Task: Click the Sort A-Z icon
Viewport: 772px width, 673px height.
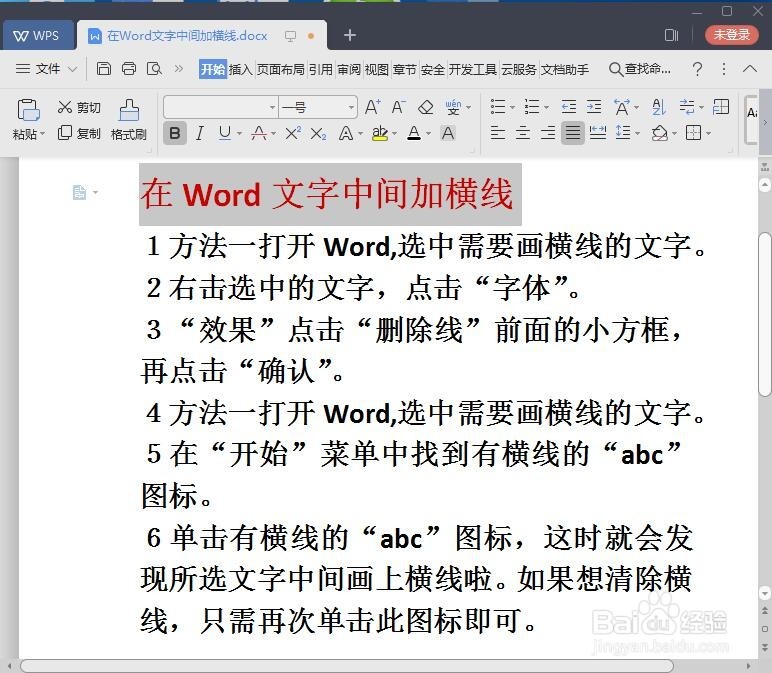Action: click(x=659, y=107)
